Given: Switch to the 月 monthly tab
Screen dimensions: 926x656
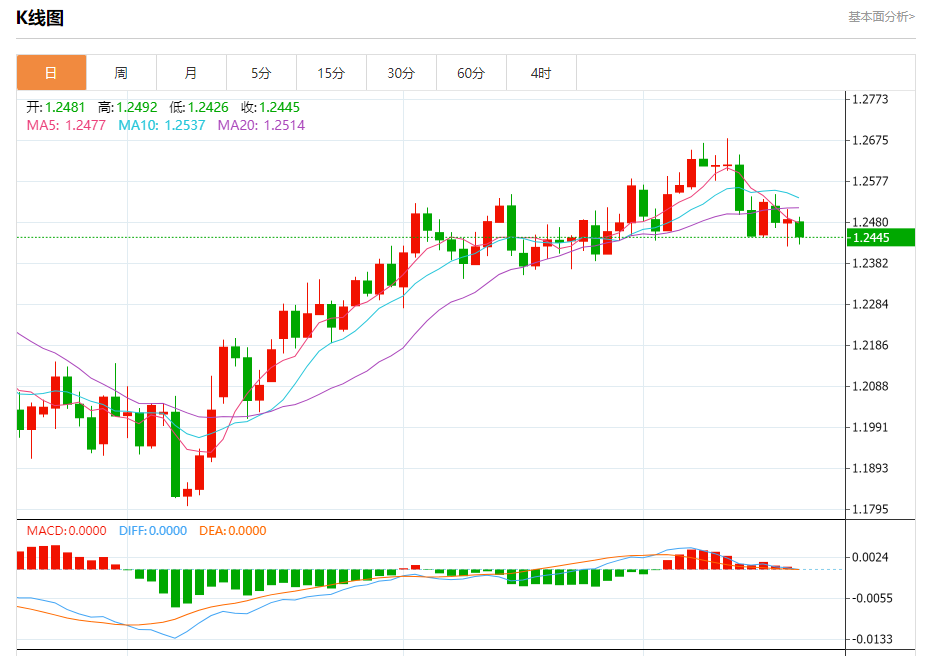Looking at the screenshot, I should (191, 73).
